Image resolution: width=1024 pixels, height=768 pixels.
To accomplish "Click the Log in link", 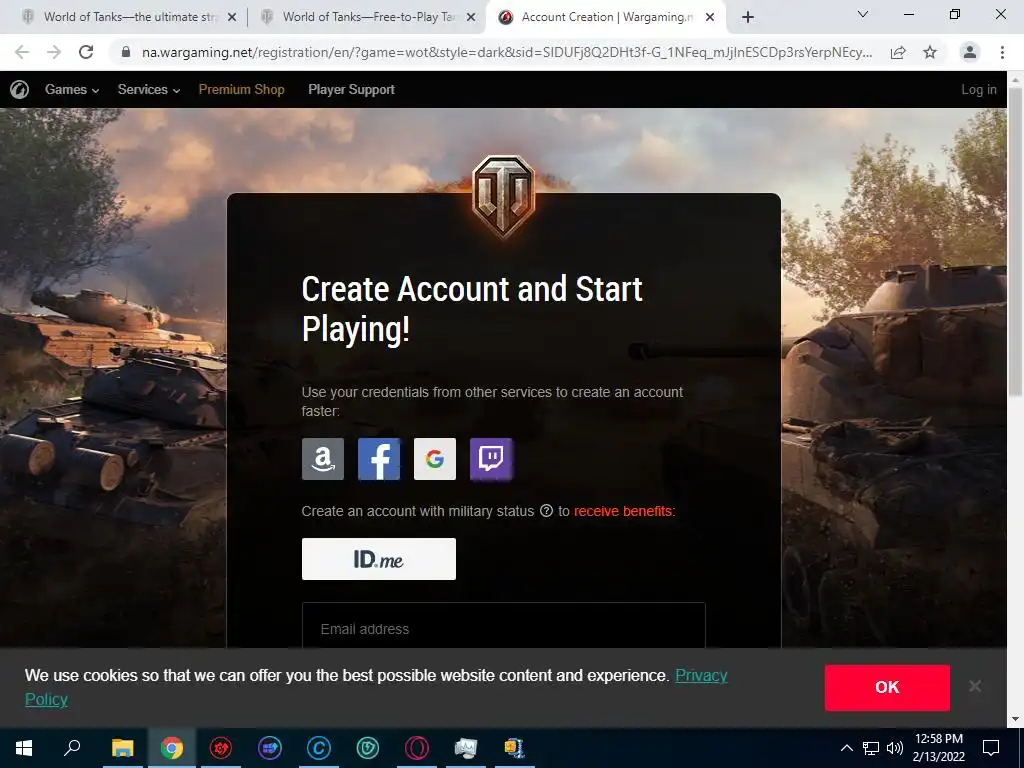I will pos(979,89).
